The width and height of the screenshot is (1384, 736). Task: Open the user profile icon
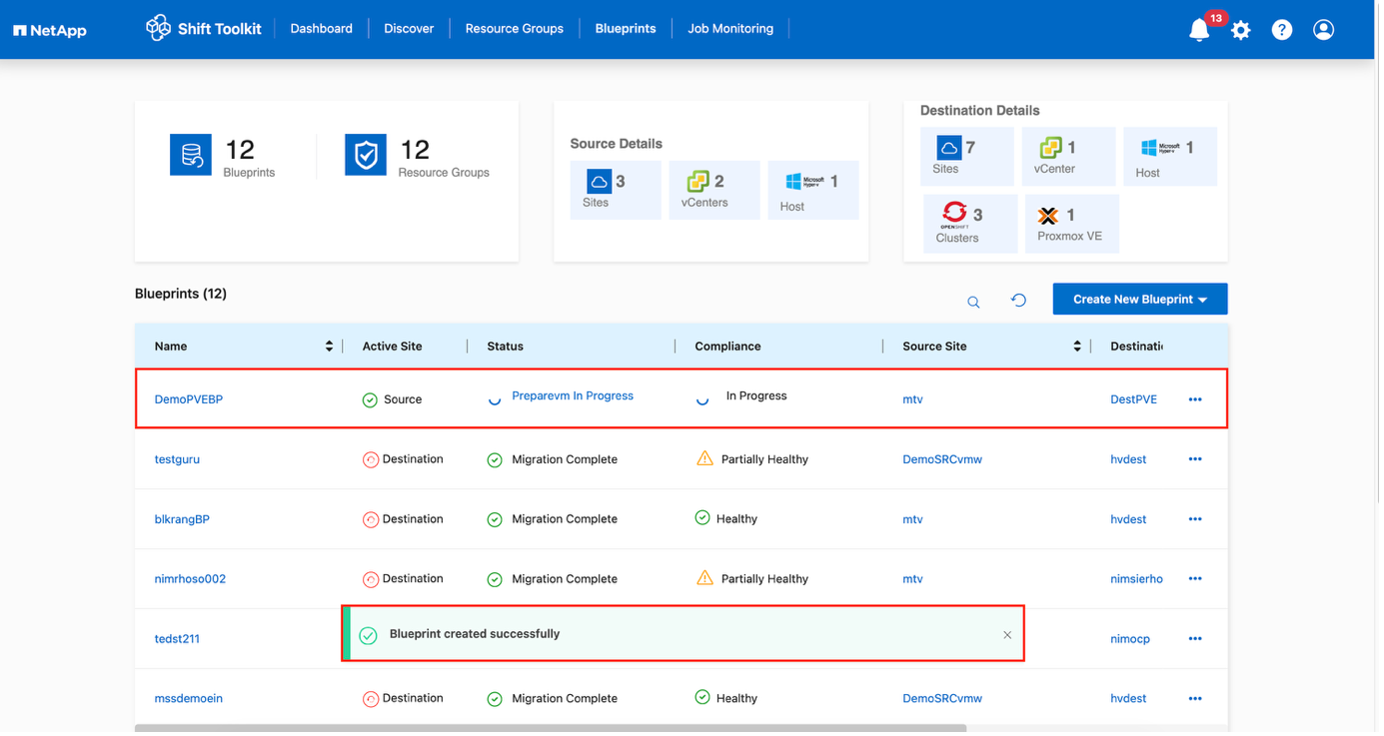tap(1323, 30)
